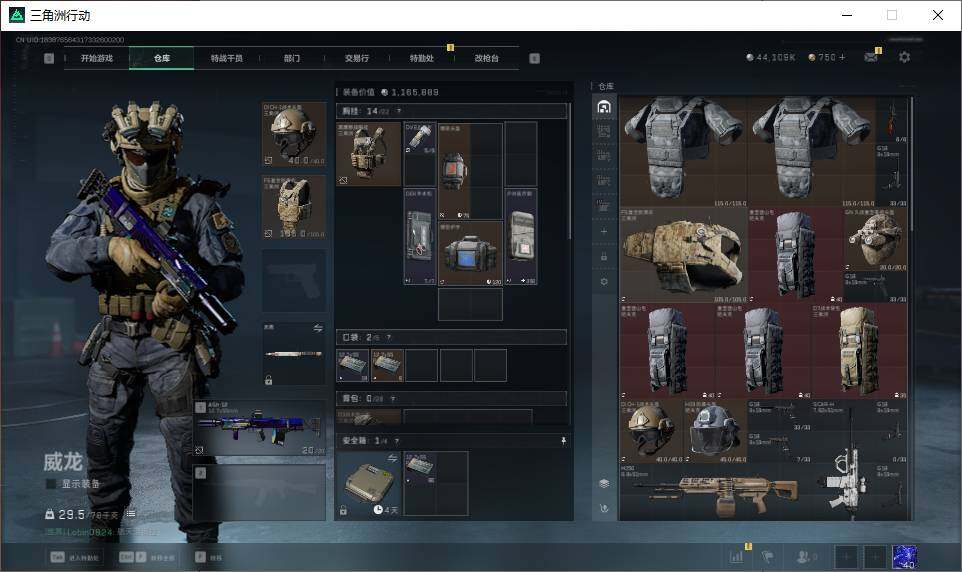Click the swap arrows on the safe box slot
This screenshot has height=572, width=962.
[392, 458]
